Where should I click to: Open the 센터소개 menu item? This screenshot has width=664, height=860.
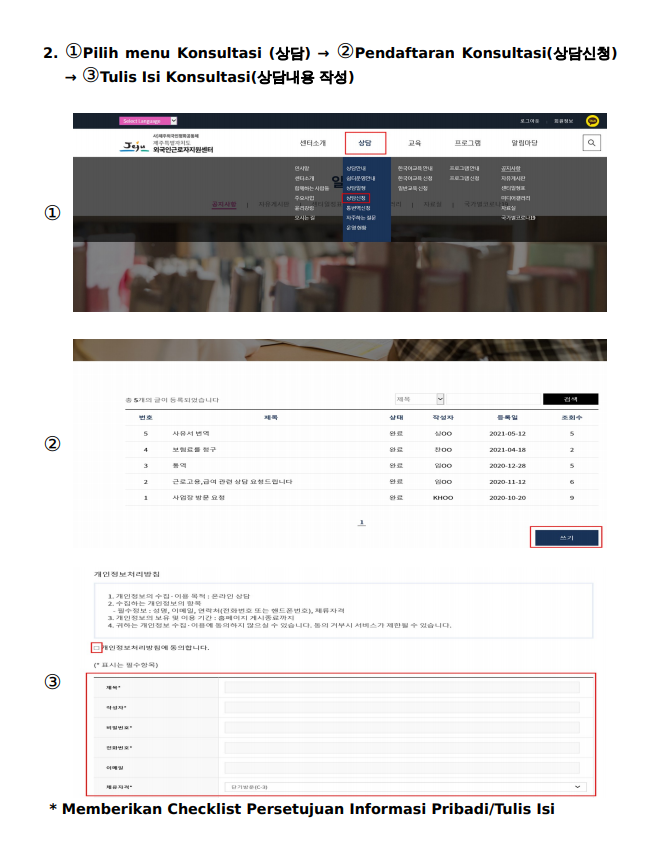pyautogui.click(x=312, y=143)
